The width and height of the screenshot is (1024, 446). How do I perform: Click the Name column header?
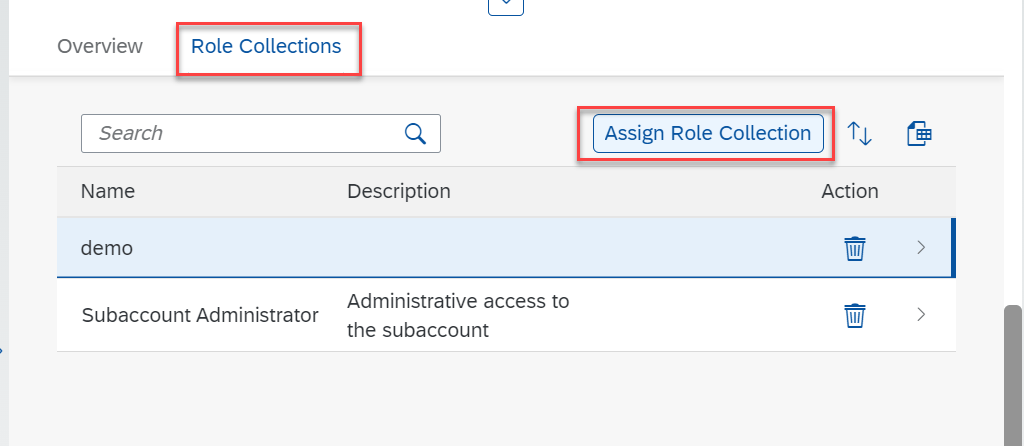pos(108,191)
